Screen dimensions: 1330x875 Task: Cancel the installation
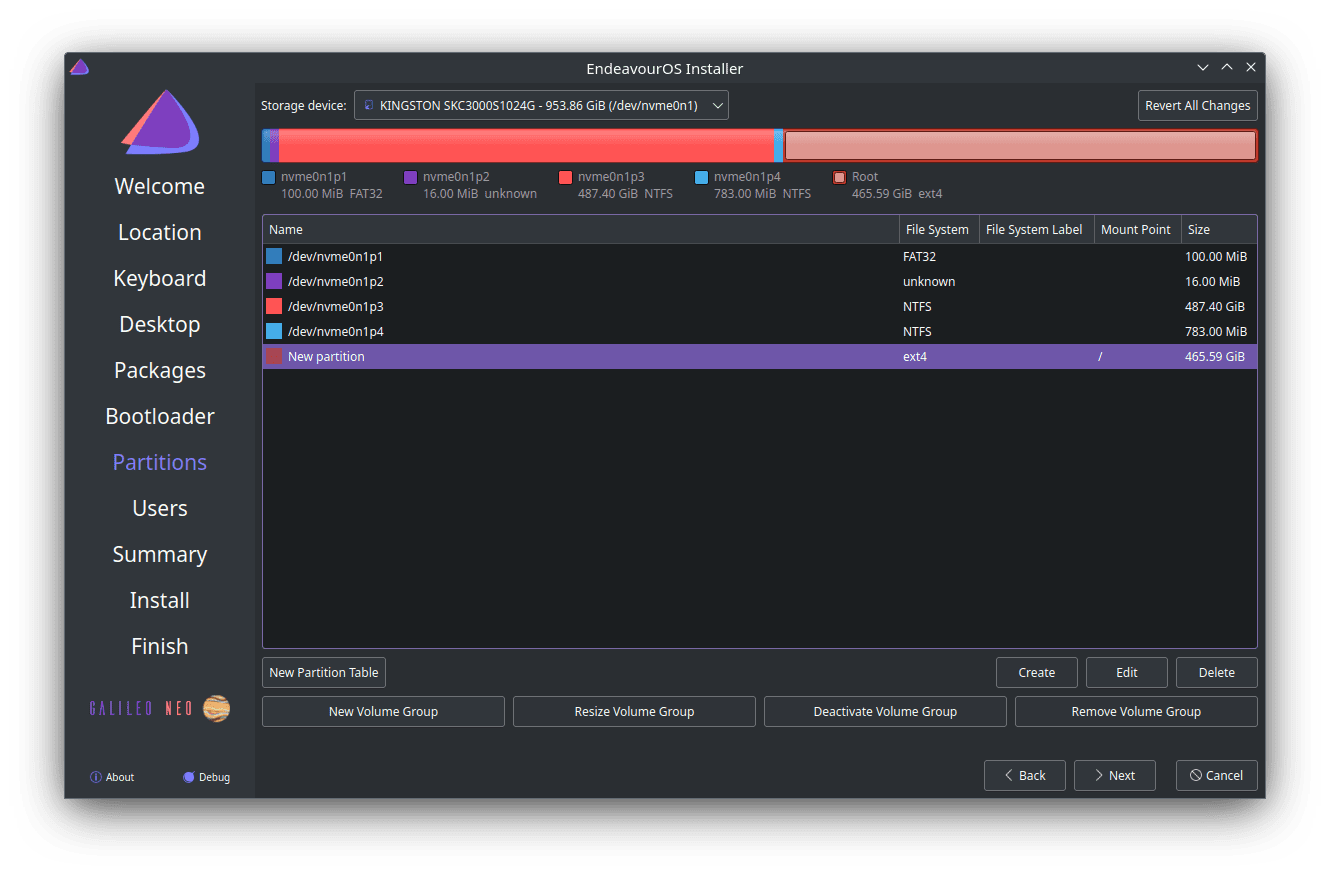click(x=1217, y=775)
